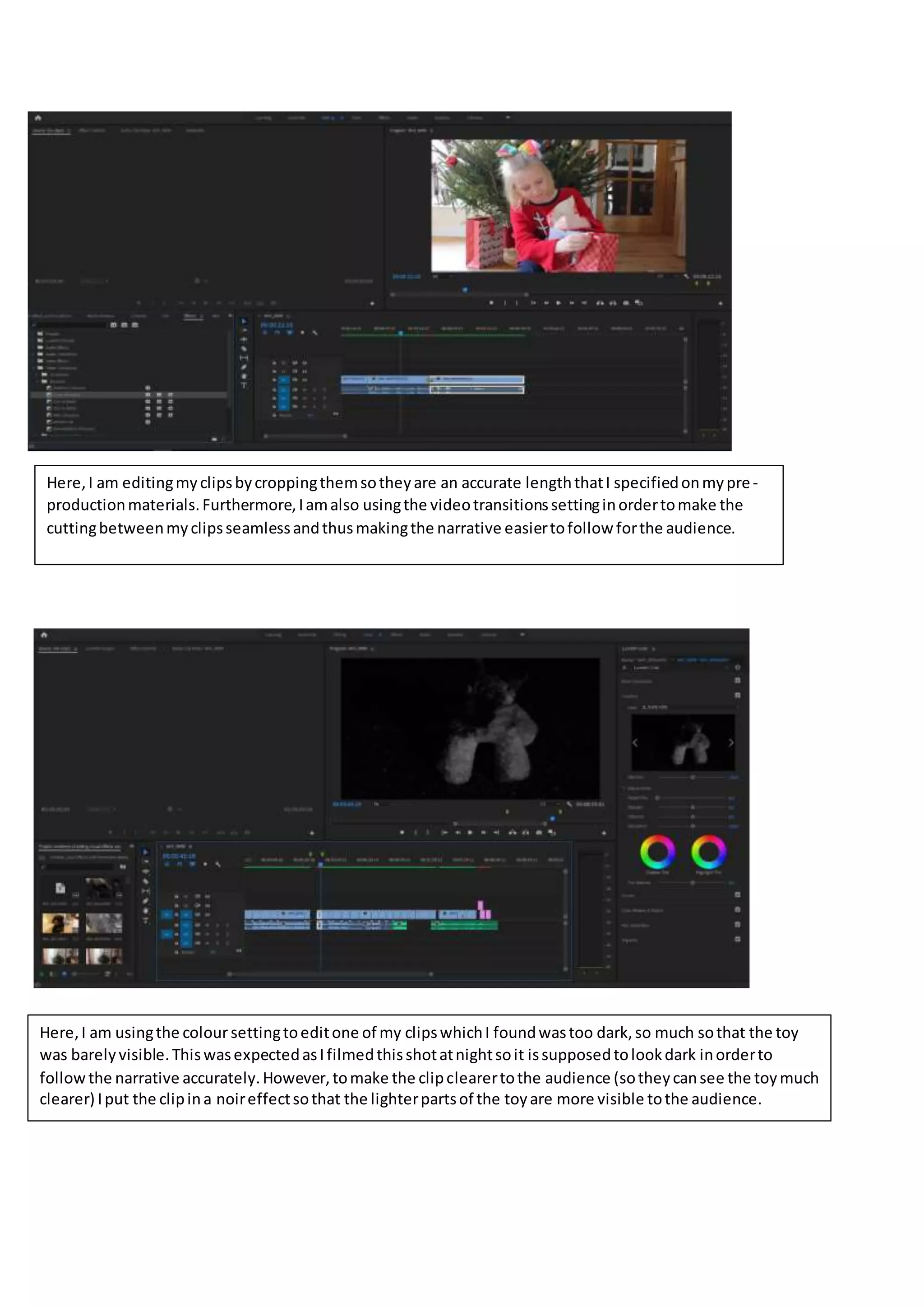Image resolution: width=924 pixels, height=1307 pixels.
Task: Select the Type tool in the Christmas-clip timeline toolbar
Action: (244, 385)
